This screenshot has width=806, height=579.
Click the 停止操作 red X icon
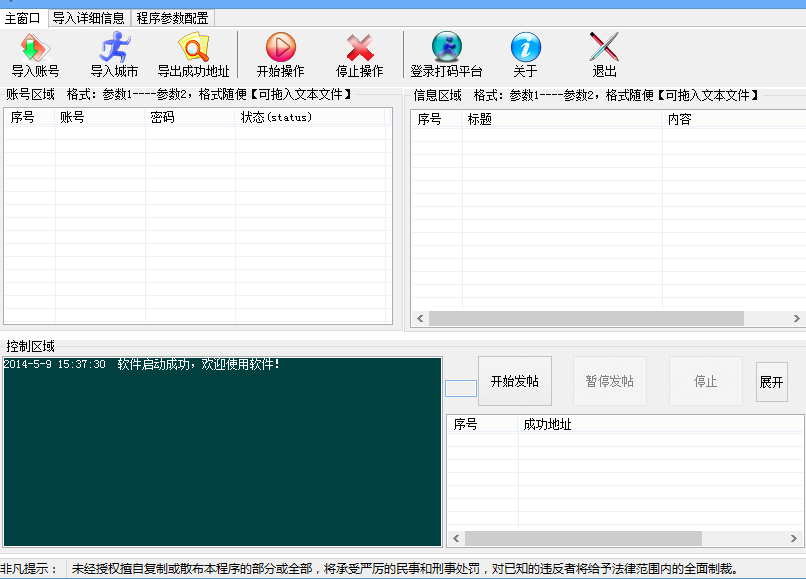359,47
